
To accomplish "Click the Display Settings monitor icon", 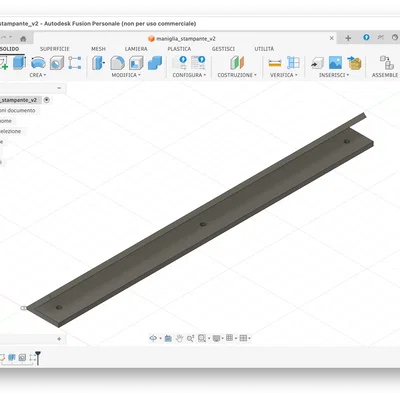I will 216,338.
